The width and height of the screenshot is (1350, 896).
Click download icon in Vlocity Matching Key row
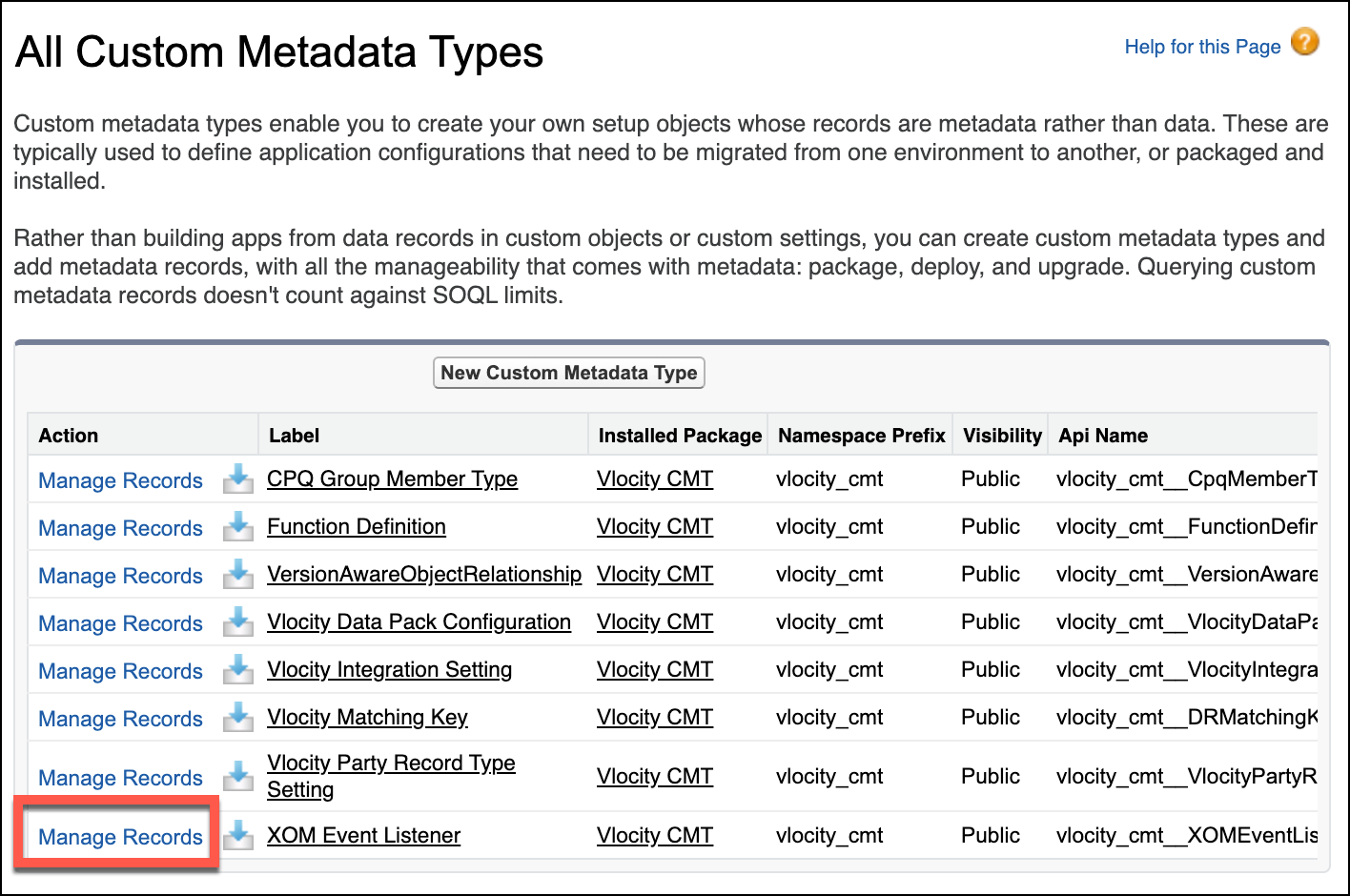[x=238, y=717]
